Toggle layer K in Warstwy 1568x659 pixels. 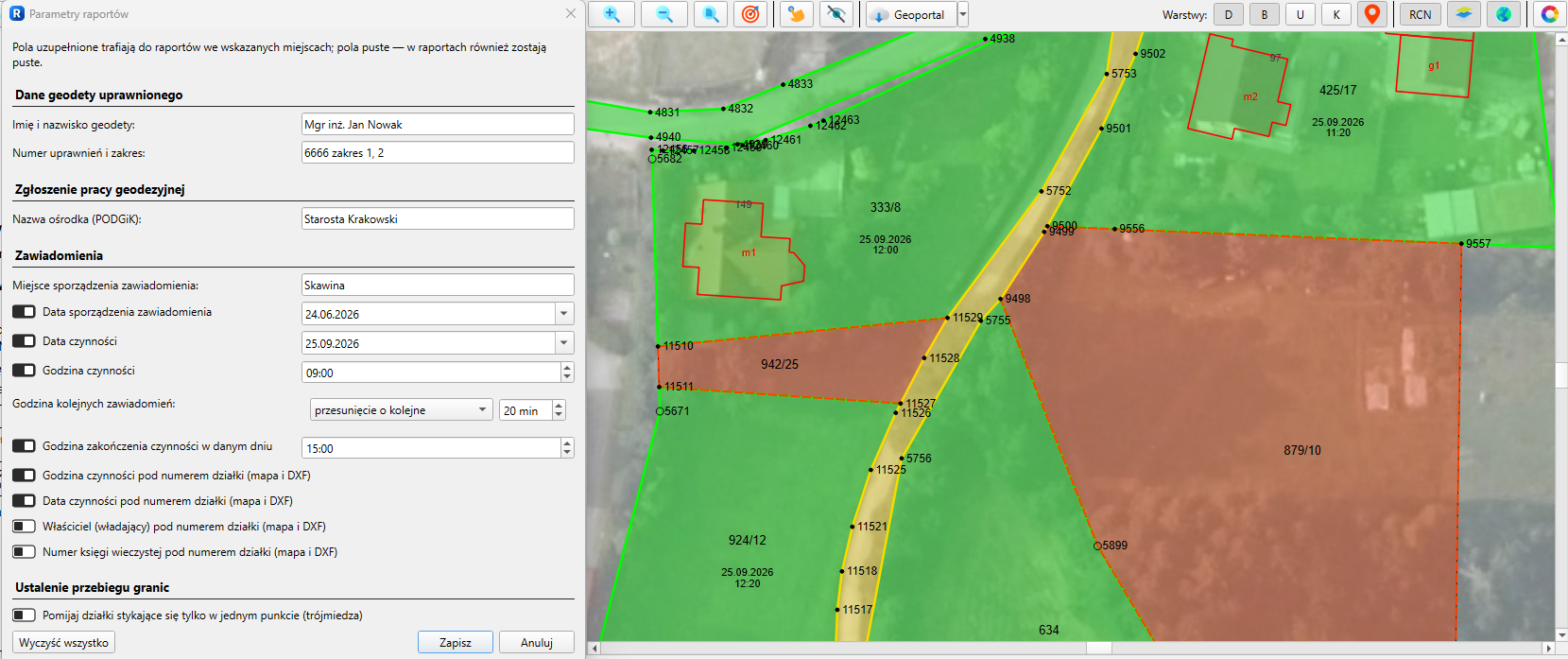pyautogui.click(x=1336, y=14)
